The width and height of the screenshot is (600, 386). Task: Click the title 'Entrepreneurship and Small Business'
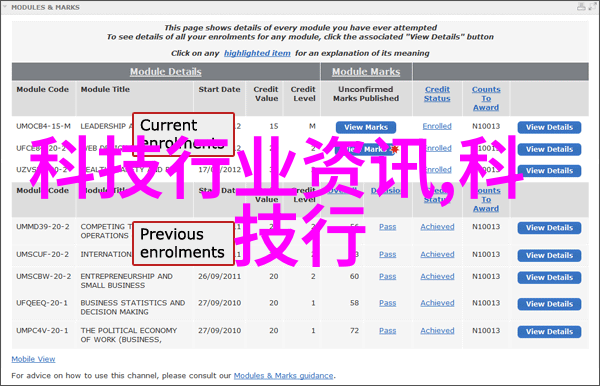tap(126, 281)
